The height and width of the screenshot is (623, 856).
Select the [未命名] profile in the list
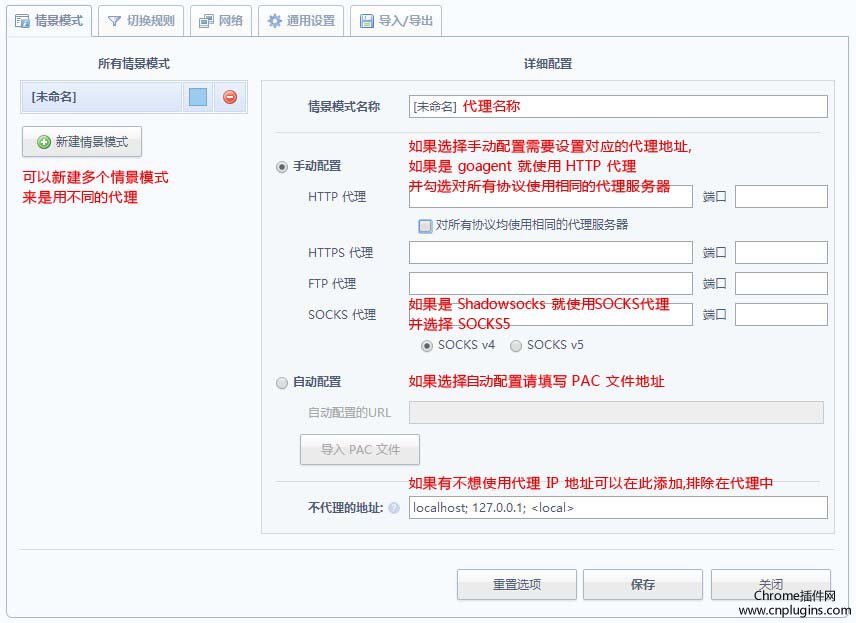pos(100,97)
